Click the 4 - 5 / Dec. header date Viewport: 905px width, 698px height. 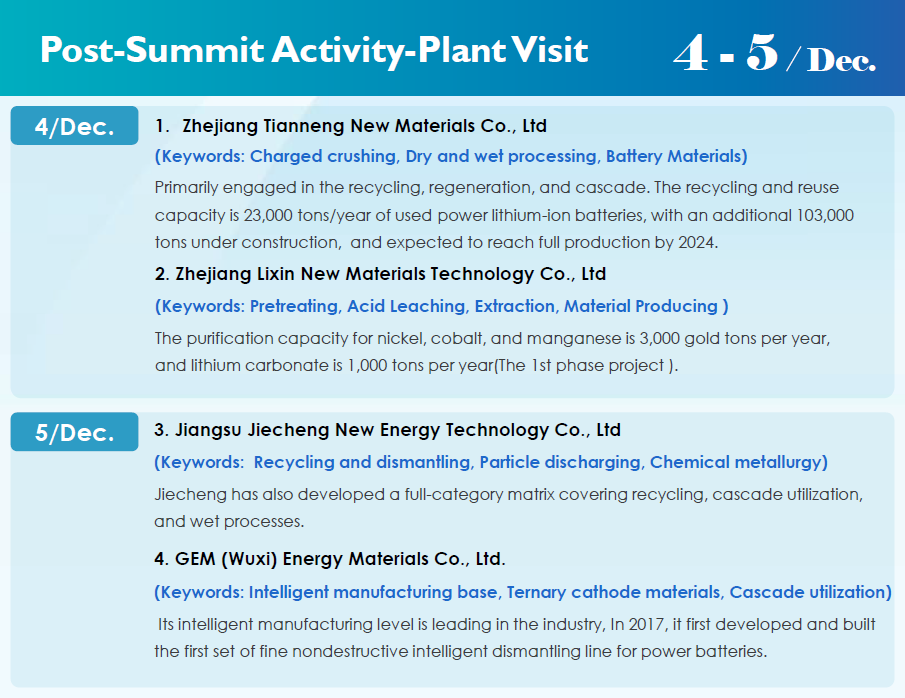[774, 55]
